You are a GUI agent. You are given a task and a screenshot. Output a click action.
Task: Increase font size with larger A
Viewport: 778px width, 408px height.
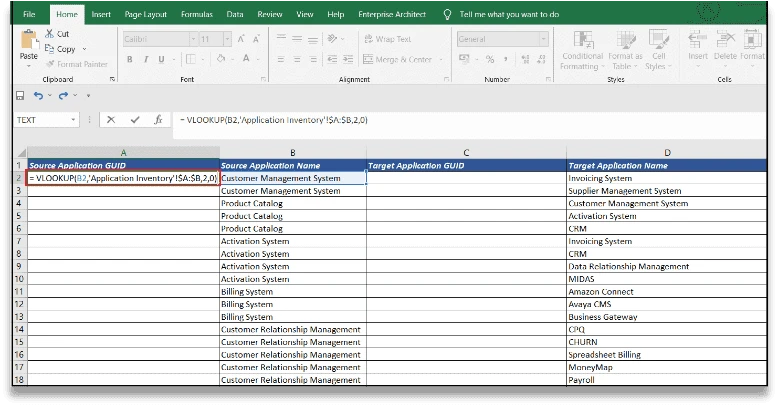(241, 39)
